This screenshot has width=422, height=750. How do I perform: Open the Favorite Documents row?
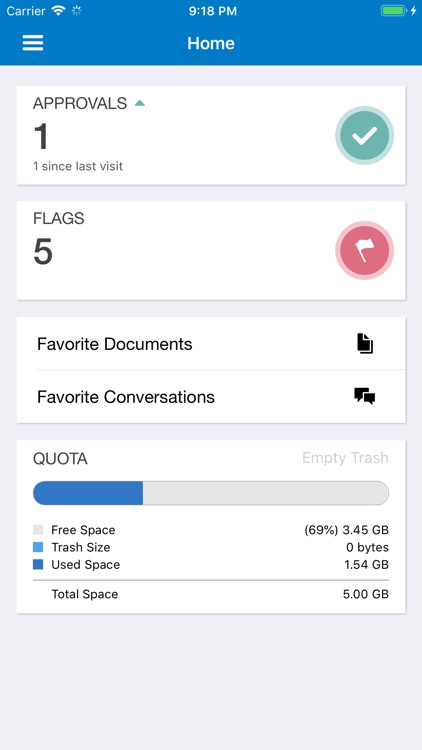pos(211,343)
